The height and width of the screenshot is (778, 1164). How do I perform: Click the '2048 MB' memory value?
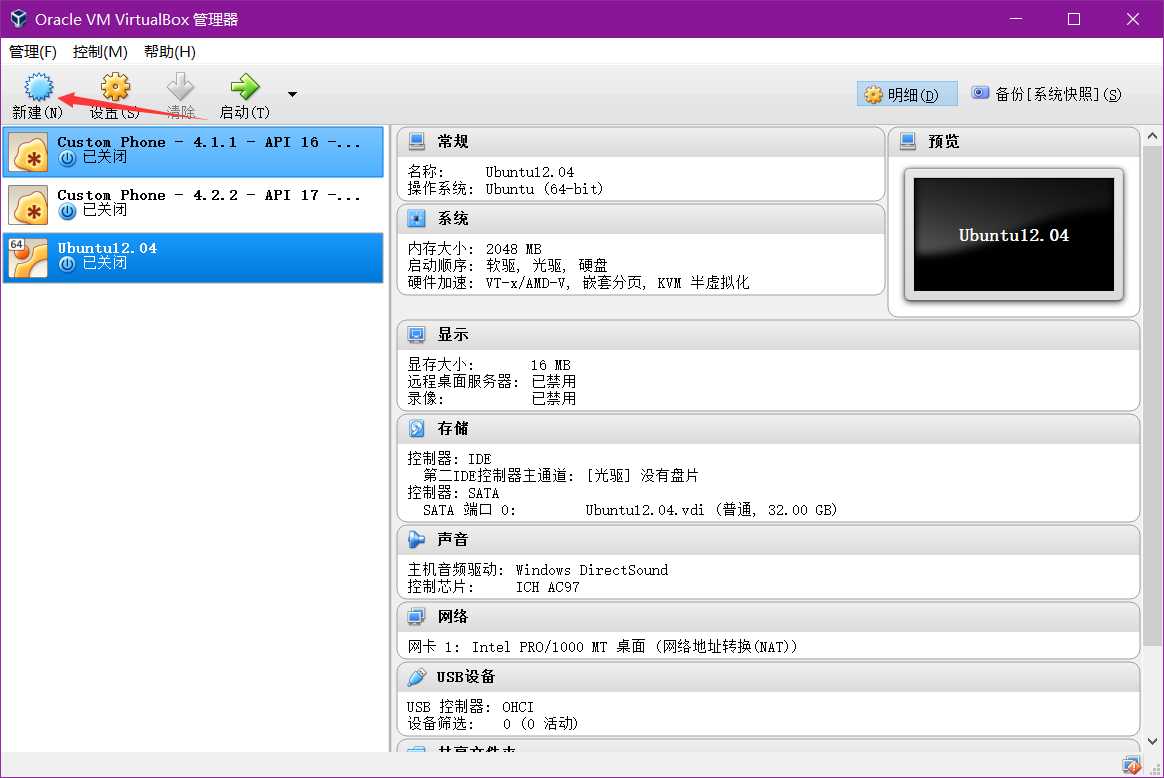point(514,249)
